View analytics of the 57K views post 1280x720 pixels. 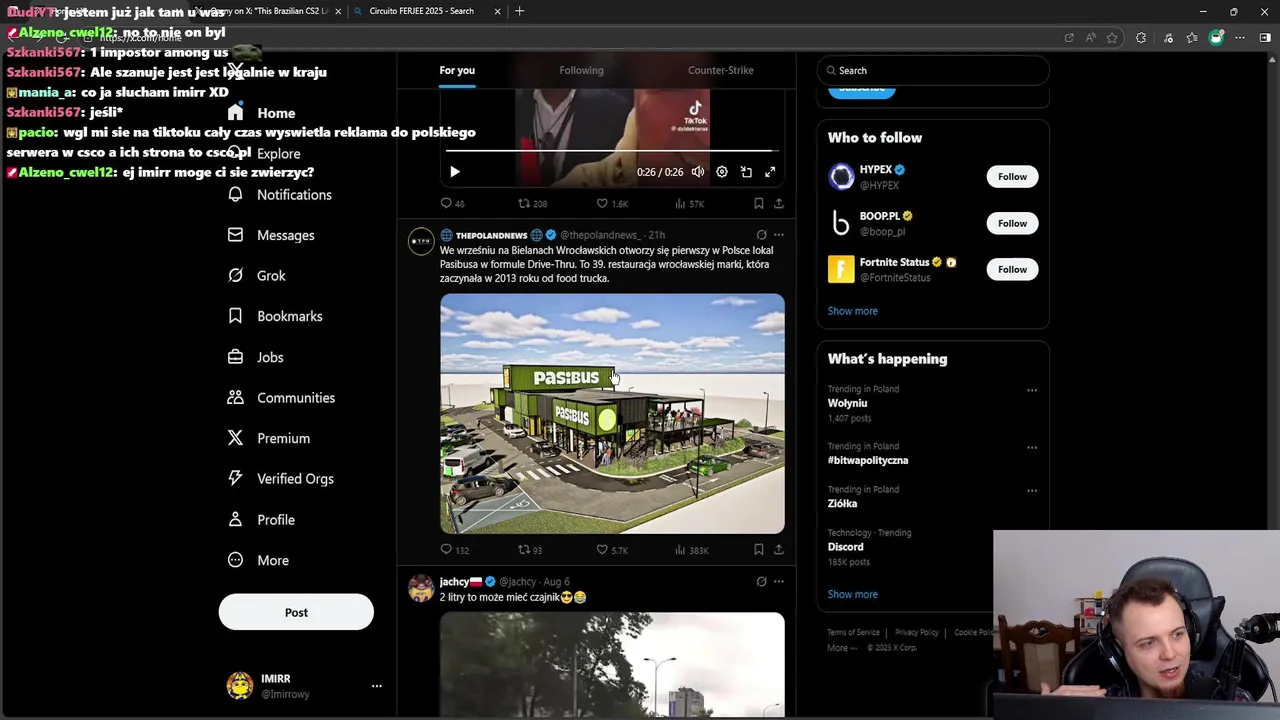click(x=689, y=203)
